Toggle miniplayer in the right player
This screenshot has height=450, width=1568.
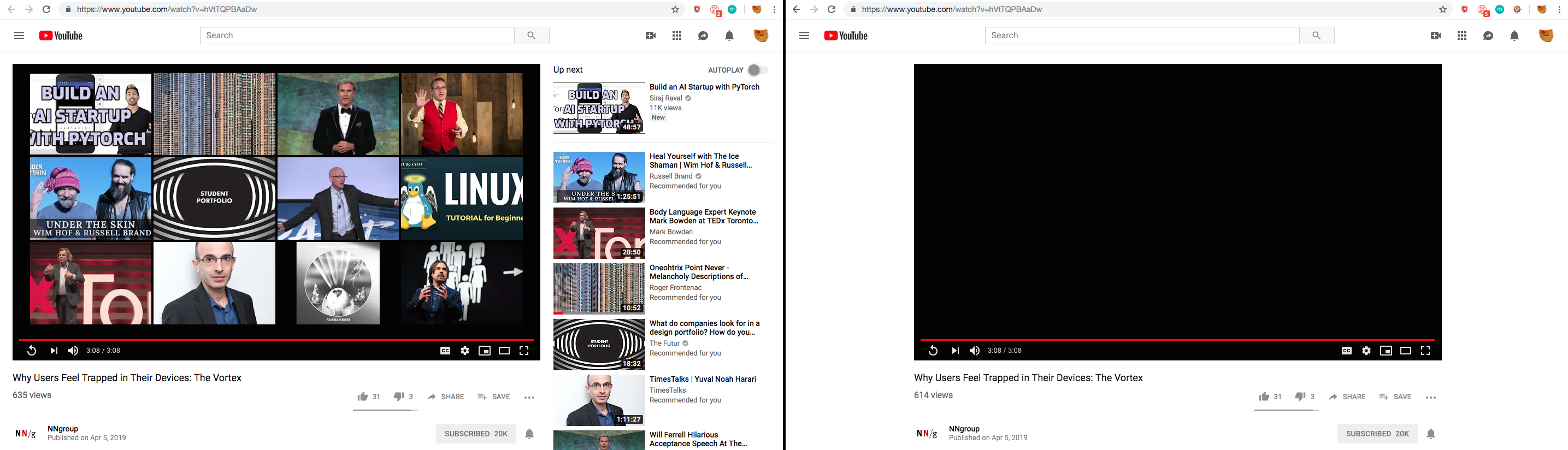(1386, 350)
